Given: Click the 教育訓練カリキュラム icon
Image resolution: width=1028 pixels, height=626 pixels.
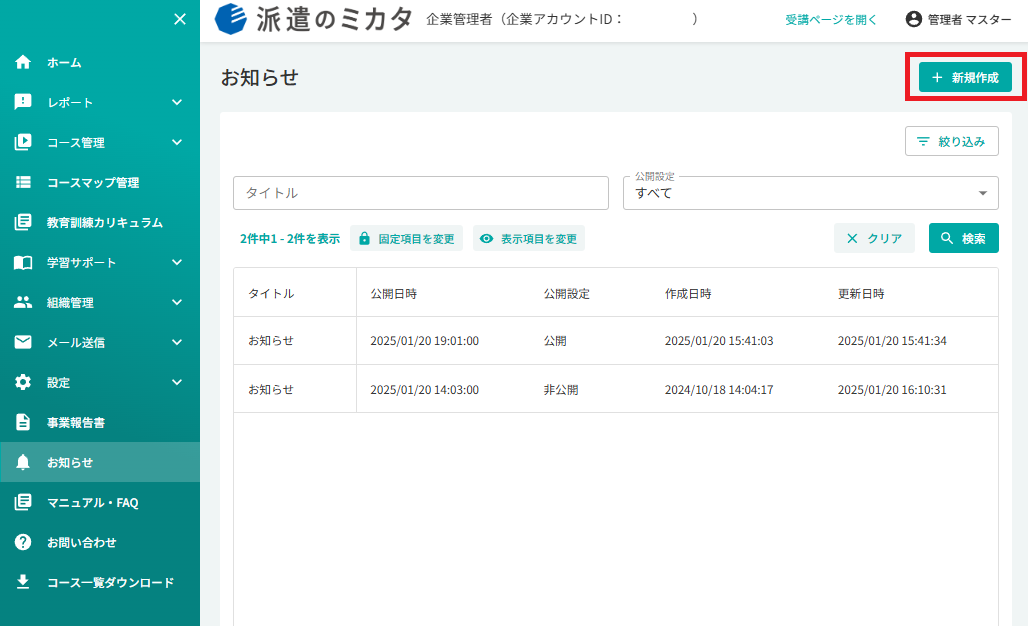Looking at the screenshot, I should click(x=23, y=222).
